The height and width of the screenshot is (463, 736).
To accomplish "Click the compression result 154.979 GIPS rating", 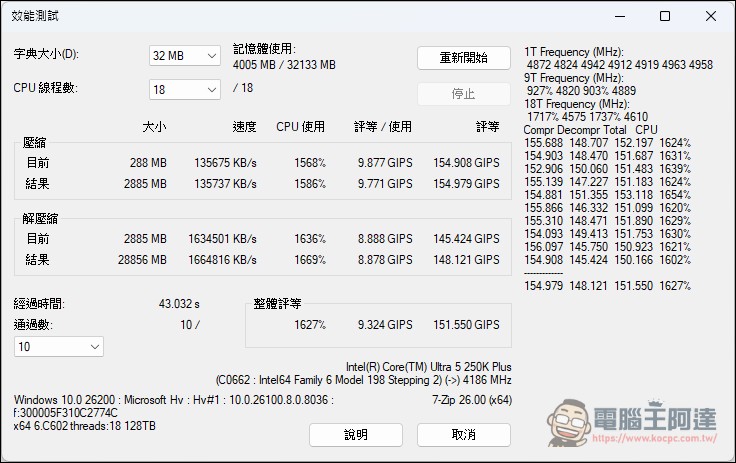I will 466,184.
